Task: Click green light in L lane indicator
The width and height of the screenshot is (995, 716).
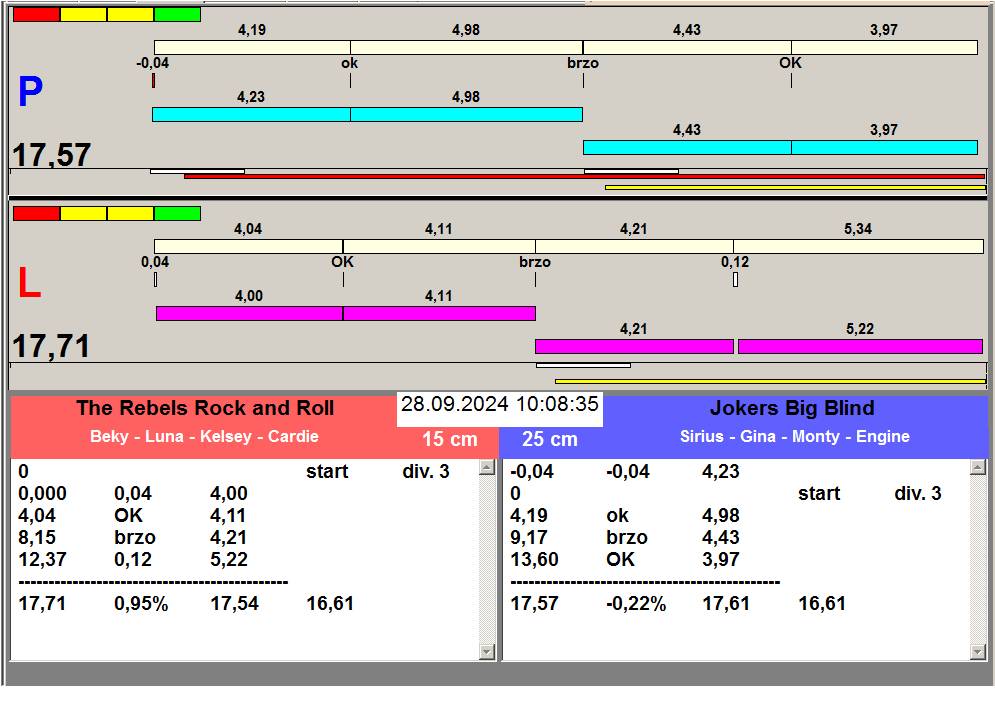Action: [x=178, y=213]
